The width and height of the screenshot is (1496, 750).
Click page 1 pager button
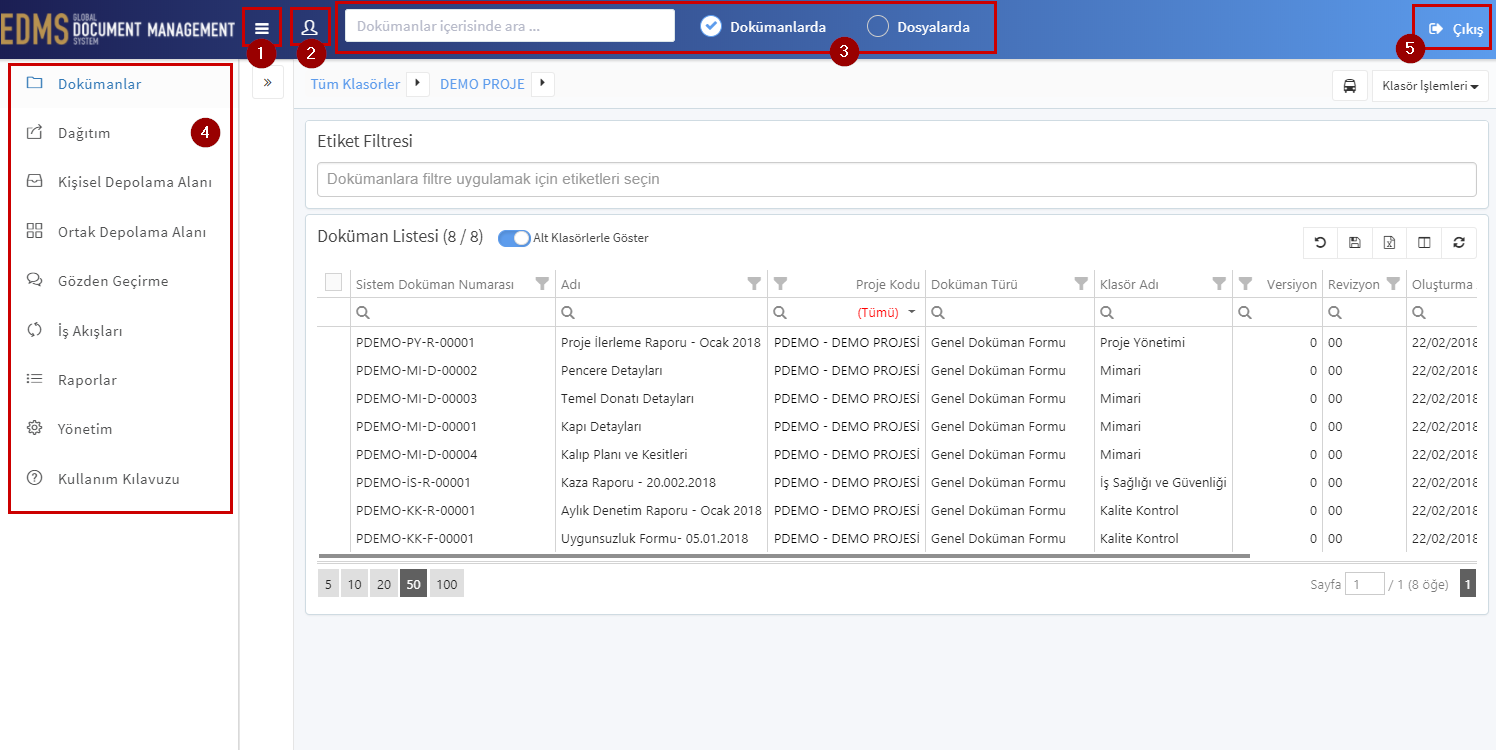pyautogui.click(x=1468, y=584)
